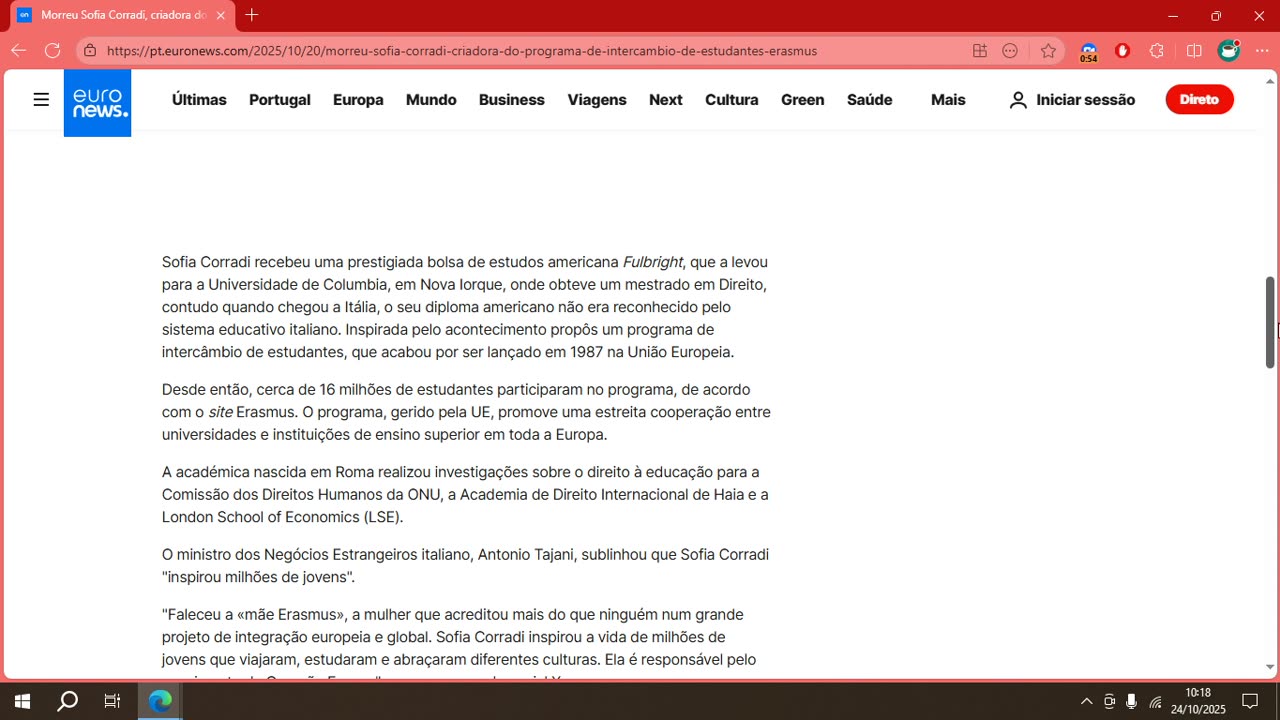Open the Portugal section
The width and height of the screenshot is (1280, 720).
[280, 100]
